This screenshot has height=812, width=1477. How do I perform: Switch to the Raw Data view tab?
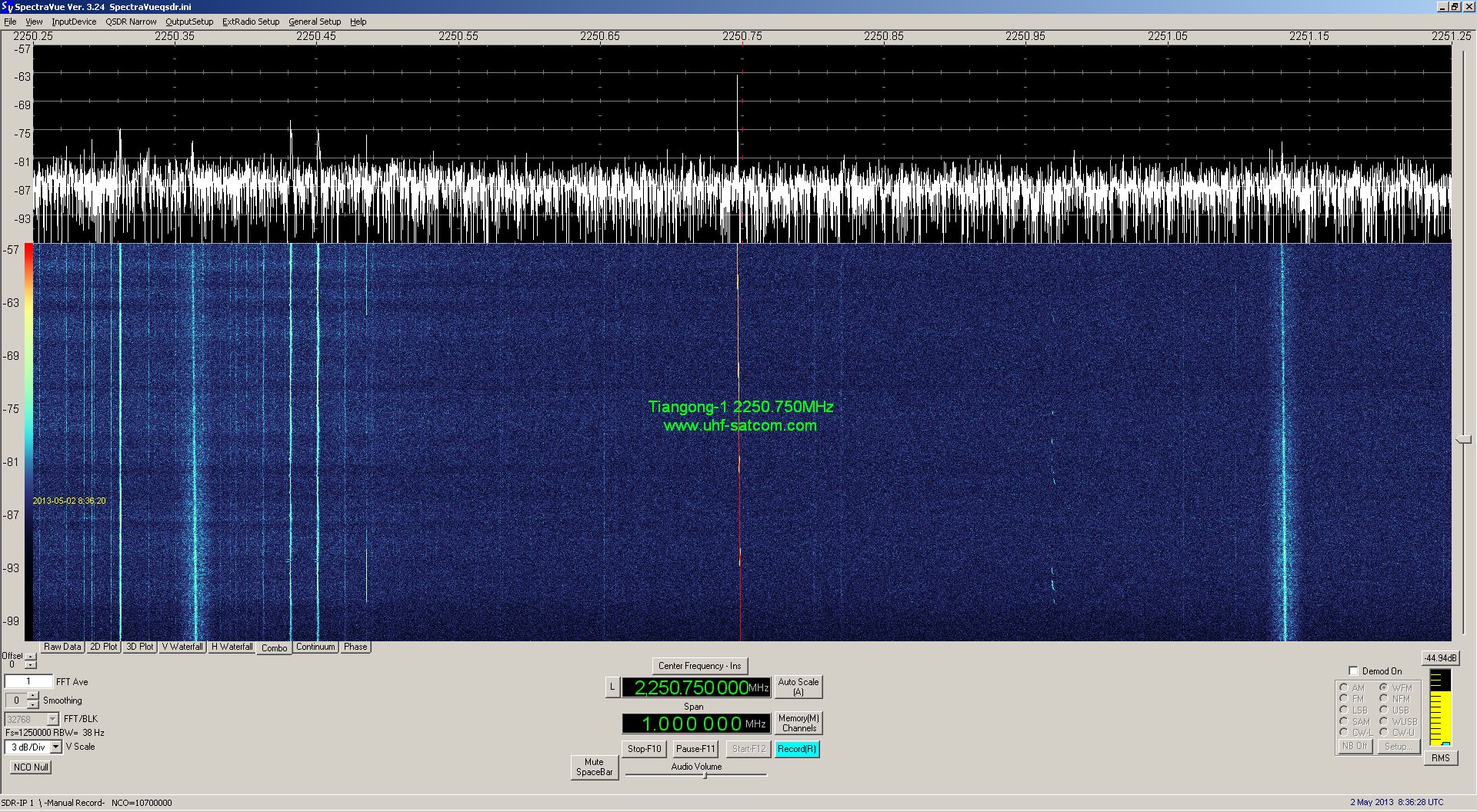(62, 647)
